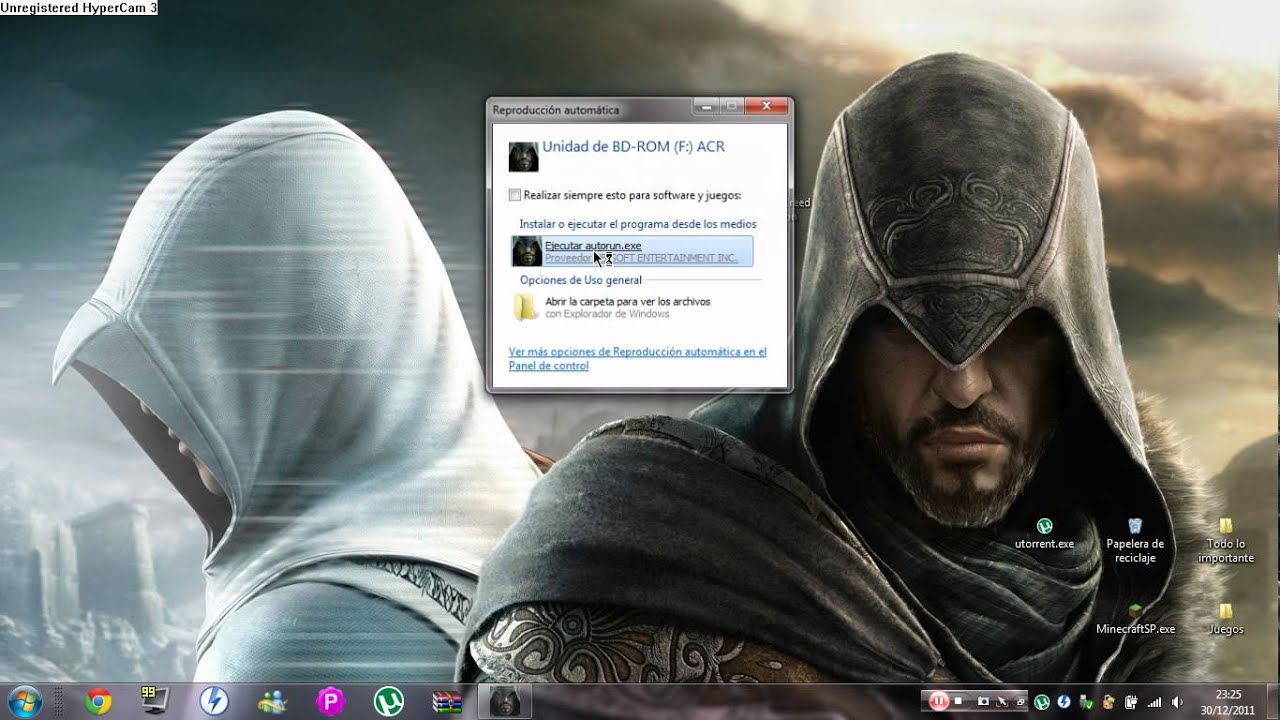Select MinecraftSP.exe desktop icon

point(1135,619)
